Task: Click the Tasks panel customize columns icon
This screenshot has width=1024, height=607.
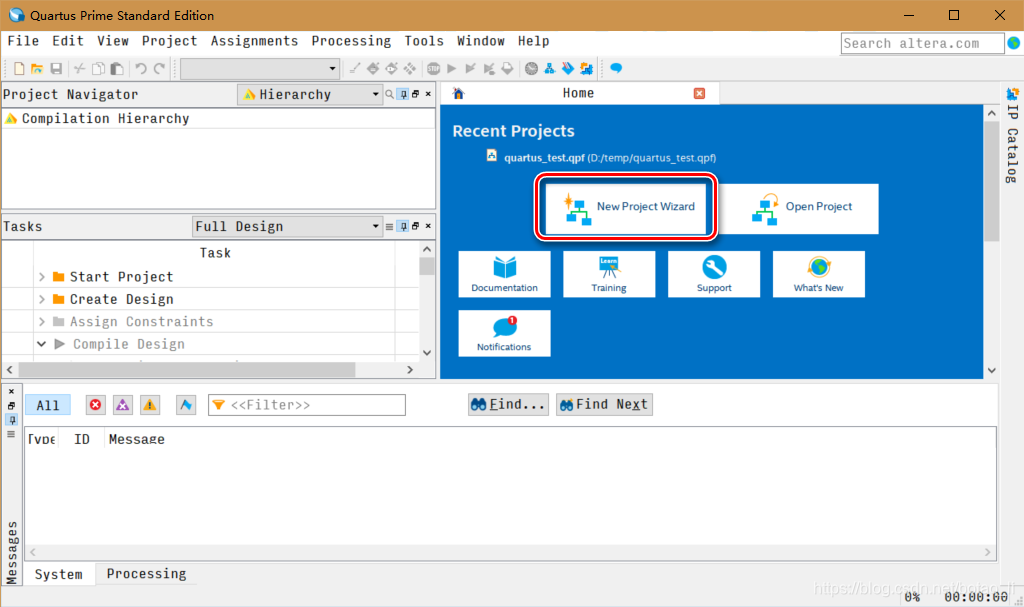Action: [389, 227]
